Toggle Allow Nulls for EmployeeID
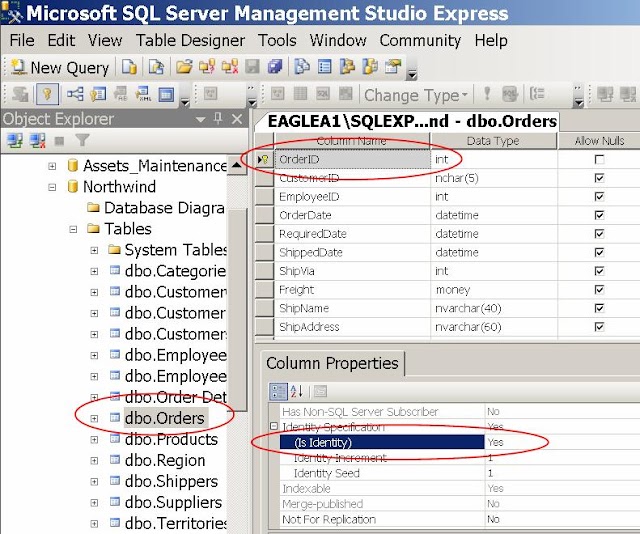Viewport: 640px width, 534px height. [599, 196]
